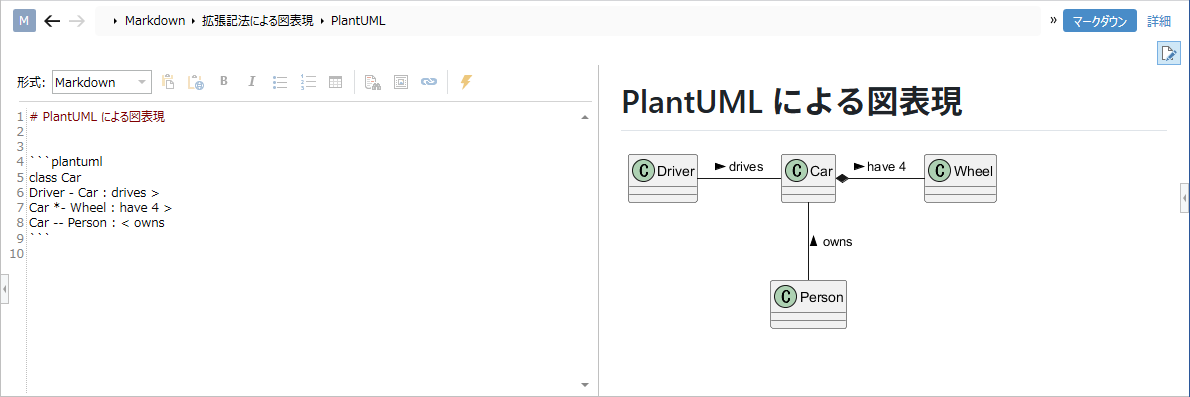1190x397 pixels.
Task: Click the insert image frame icon
Action: (x=401, y=82)
